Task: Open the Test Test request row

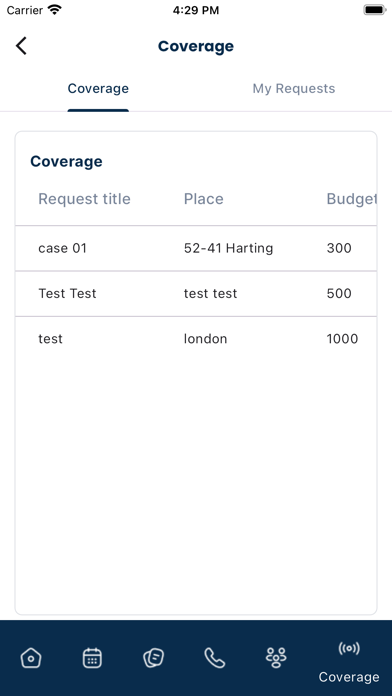Action: pos(196,293)
